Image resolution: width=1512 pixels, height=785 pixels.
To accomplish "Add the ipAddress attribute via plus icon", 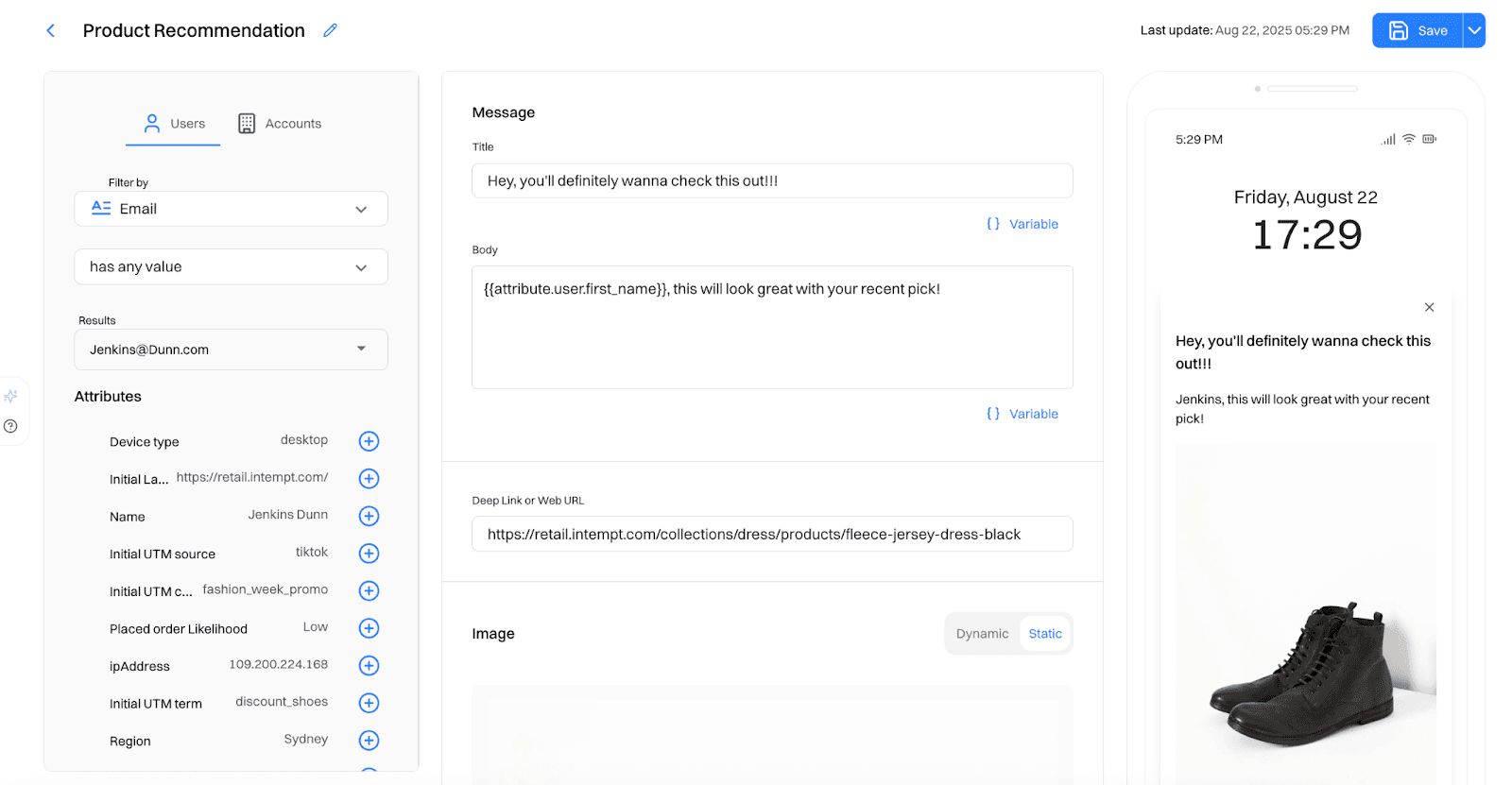I will point(369,666).
